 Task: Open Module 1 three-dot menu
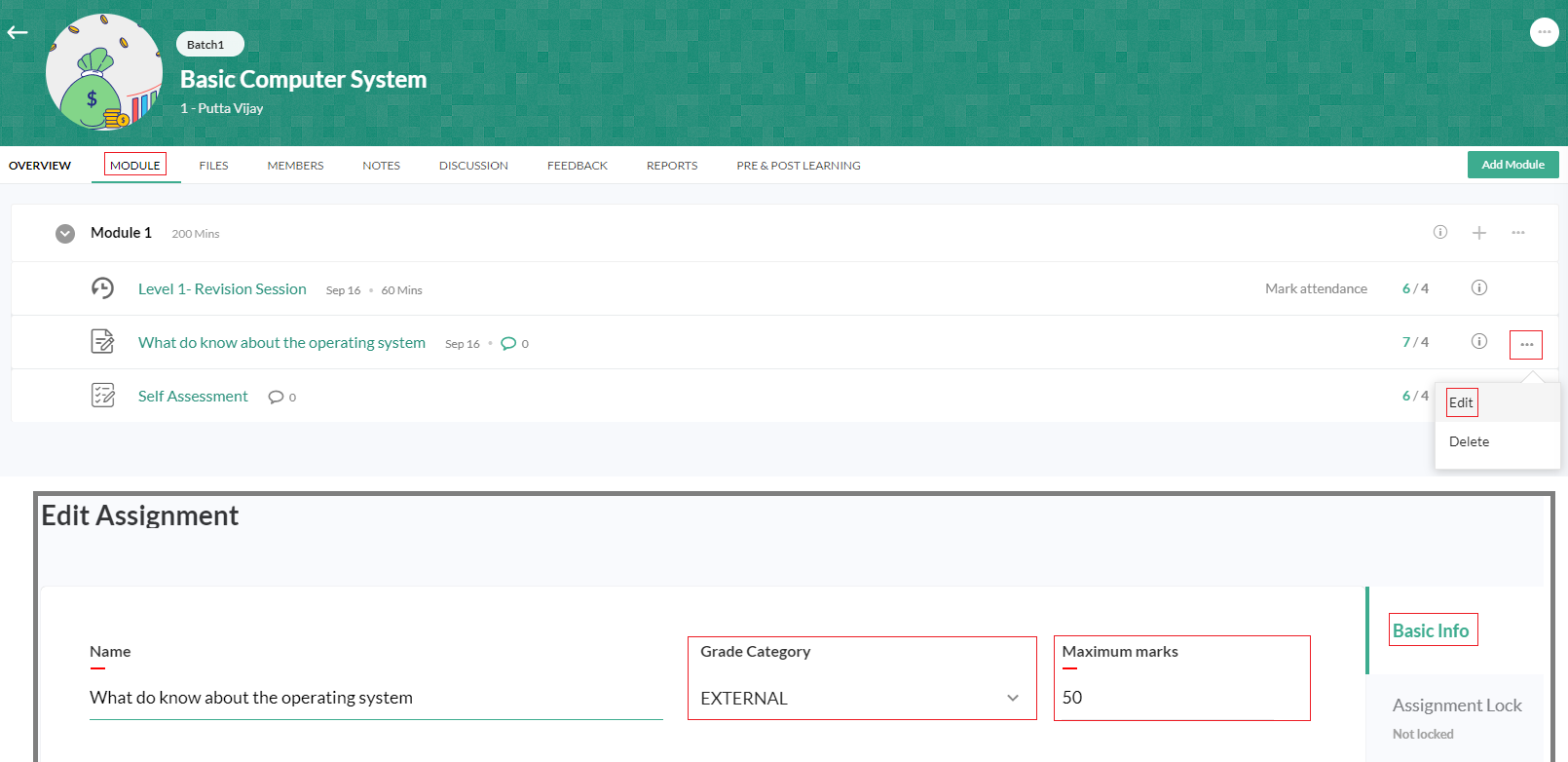(x=1518, y=233)
